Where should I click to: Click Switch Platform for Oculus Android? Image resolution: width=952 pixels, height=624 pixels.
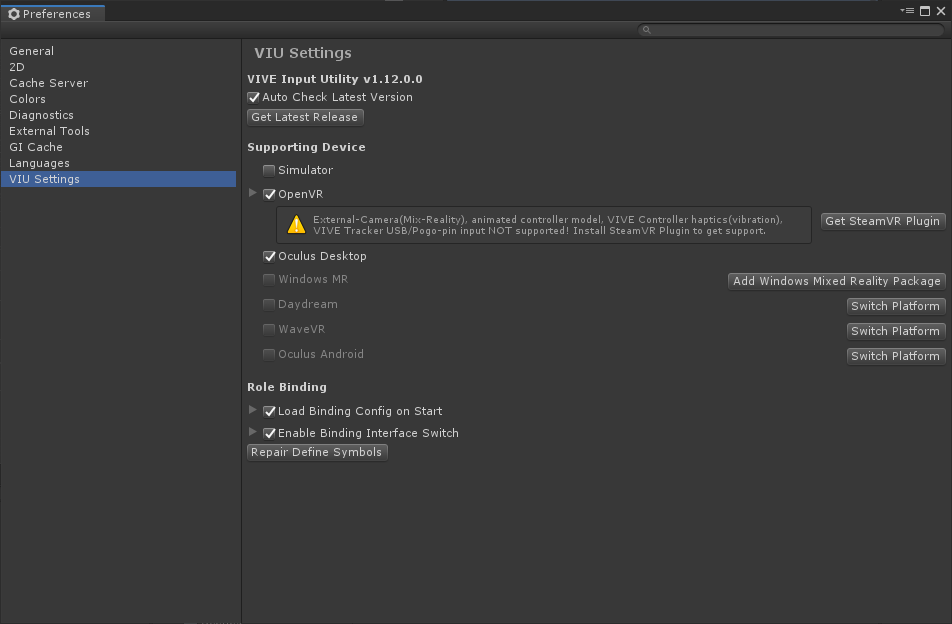(896, 356)
